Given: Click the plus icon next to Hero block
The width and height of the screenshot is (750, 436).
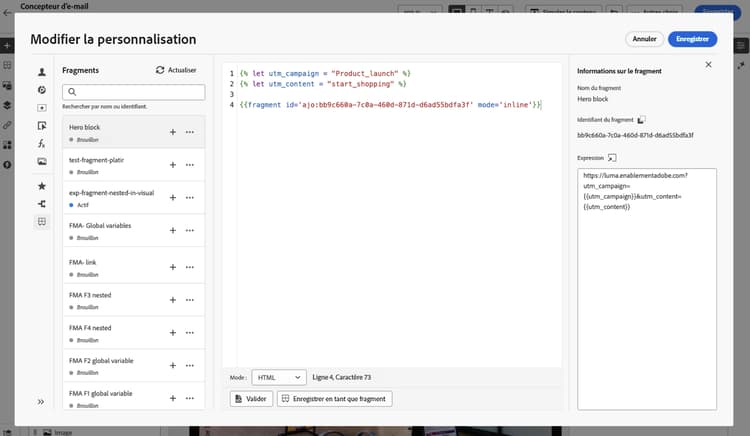Looking at the screenshot, I should [x=173, y=132].
